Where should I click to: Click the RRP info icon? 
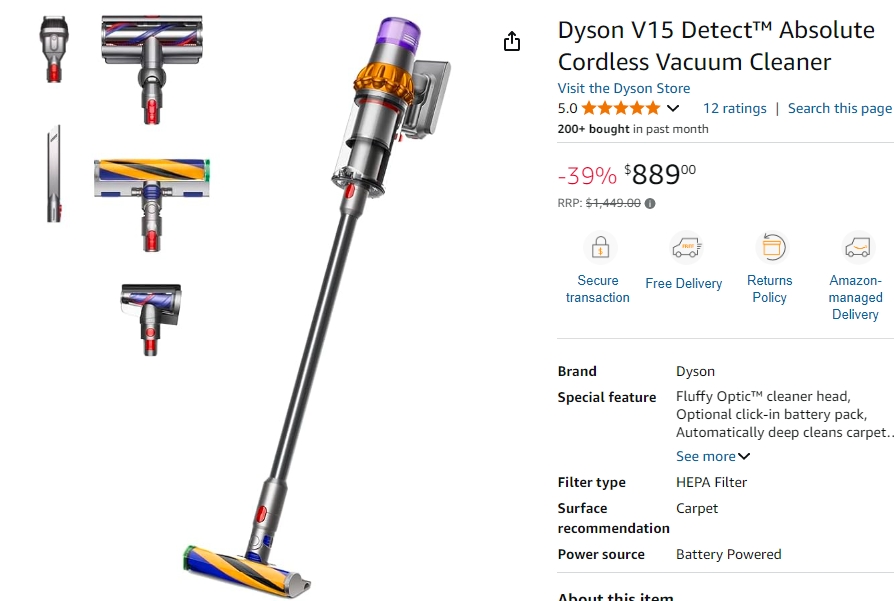650,204
